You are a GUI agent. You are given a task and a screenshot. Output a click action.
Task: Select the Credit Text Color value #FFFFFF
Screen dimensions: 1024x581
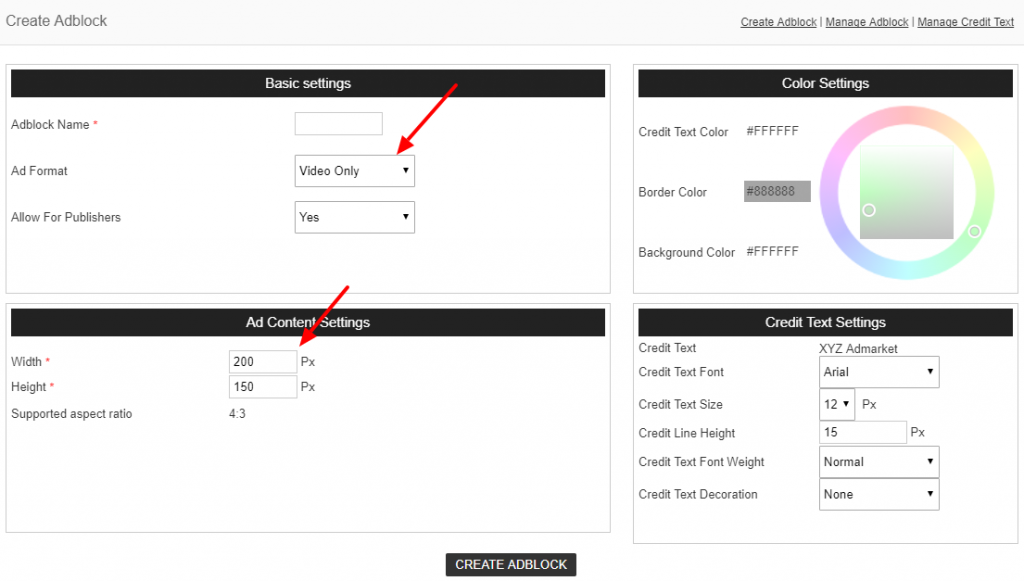[x=773, y=131]
